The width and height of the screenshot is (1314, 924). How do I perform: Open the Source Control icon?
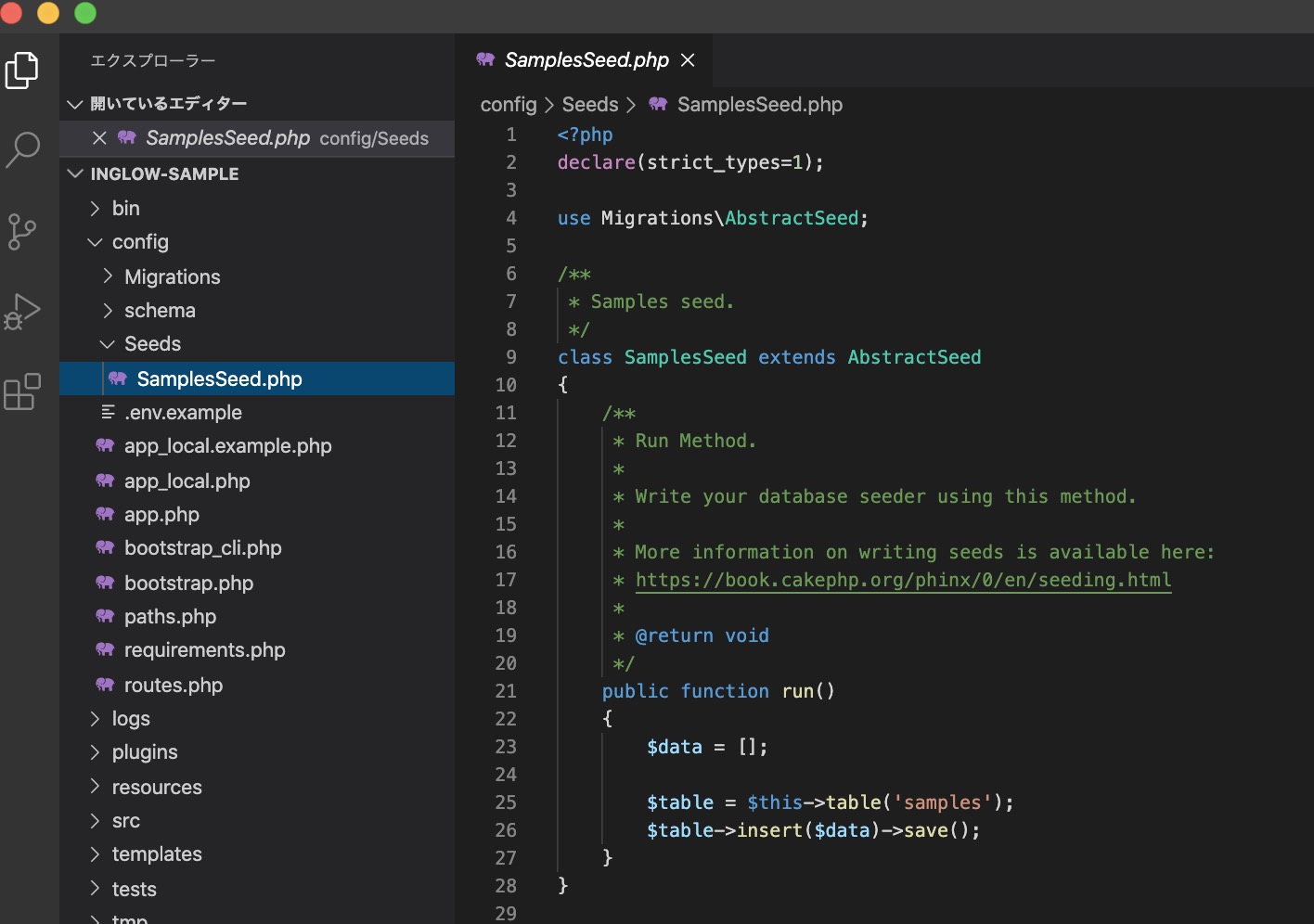click(x=21, y=232)
